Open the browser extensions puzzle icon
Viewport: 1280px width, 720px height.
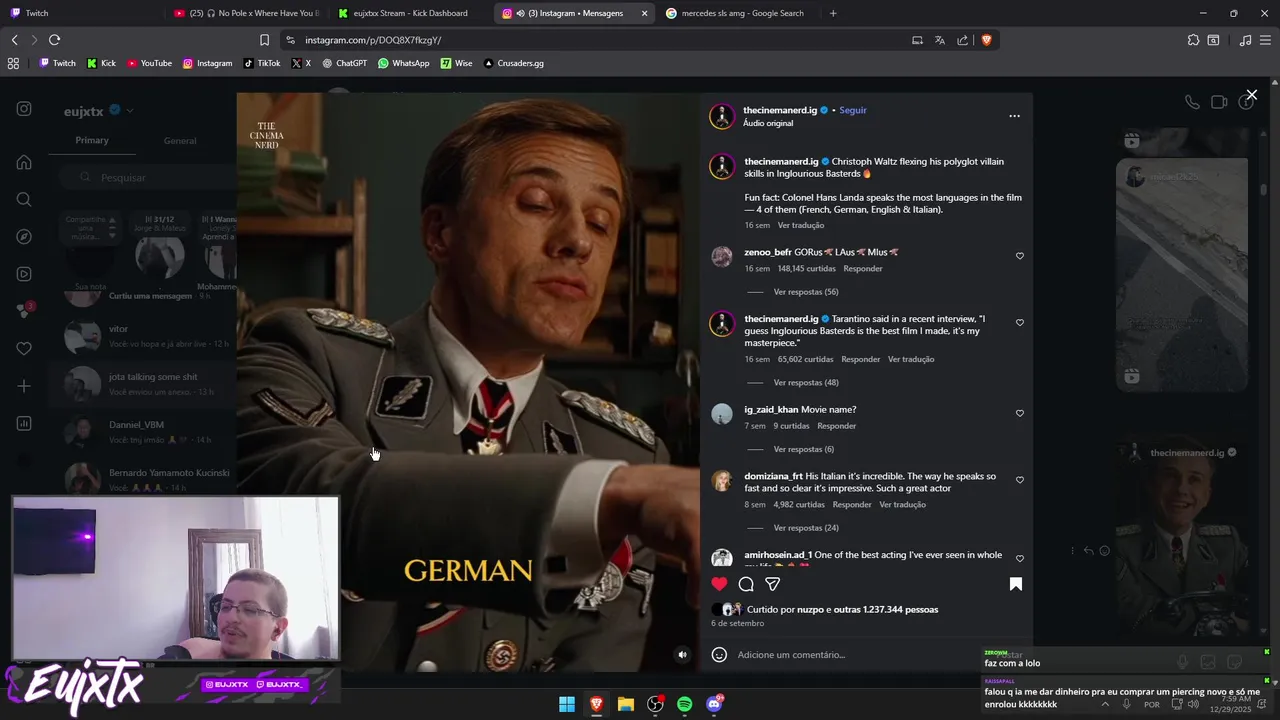(x=1193, y=40)
